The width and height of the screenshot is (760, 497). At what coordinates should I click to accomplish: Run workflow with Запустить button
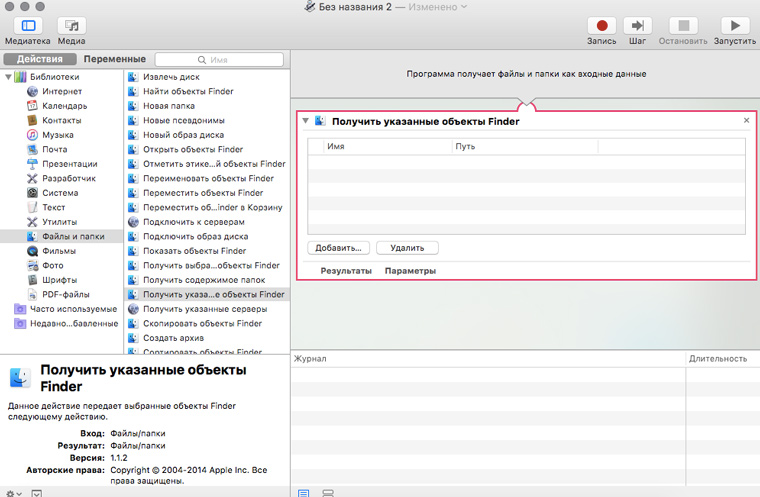pyautogui.click(x=735, y=25)
